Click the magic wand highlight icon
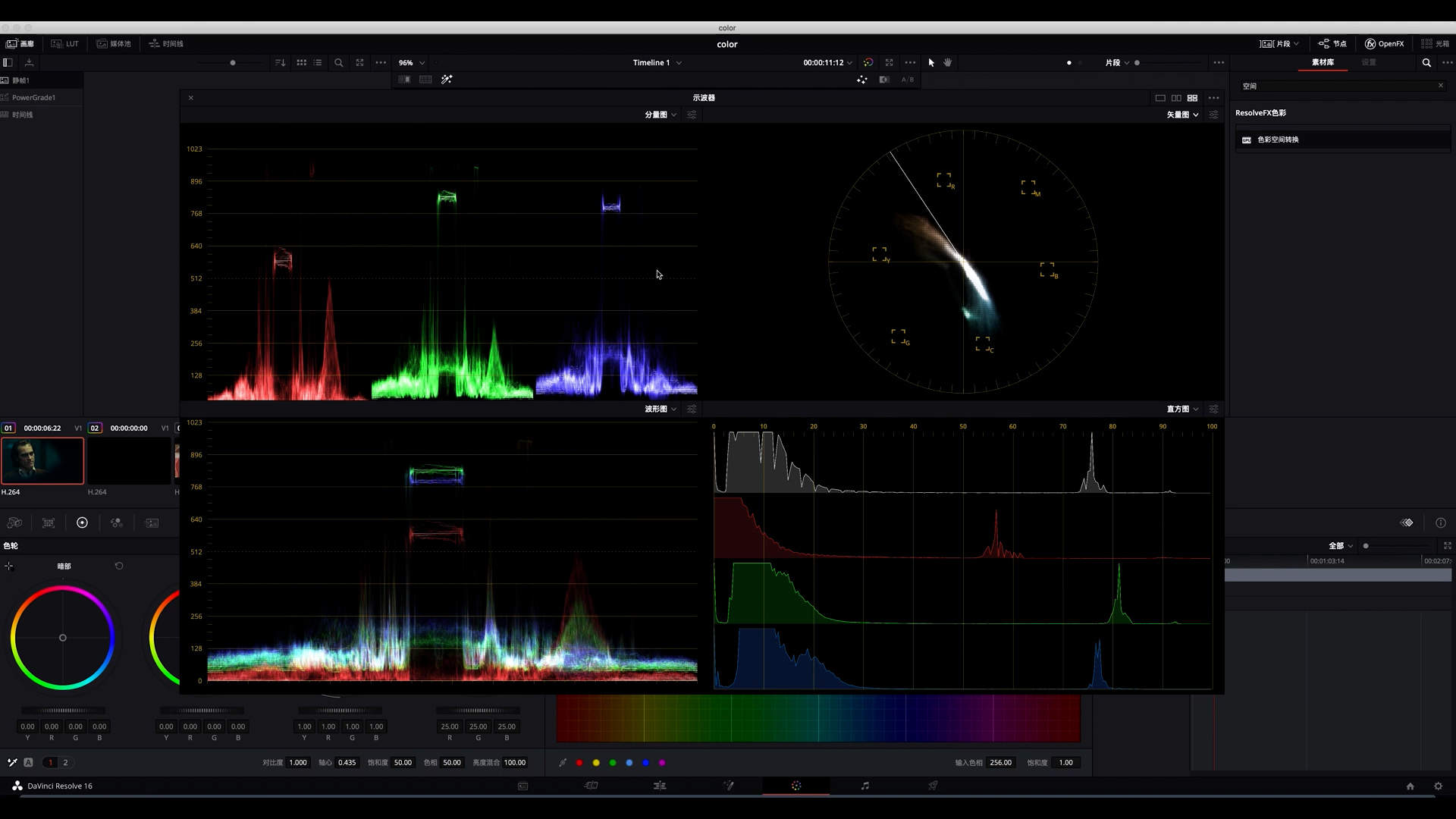1456x819 pixels. (447, 80)
